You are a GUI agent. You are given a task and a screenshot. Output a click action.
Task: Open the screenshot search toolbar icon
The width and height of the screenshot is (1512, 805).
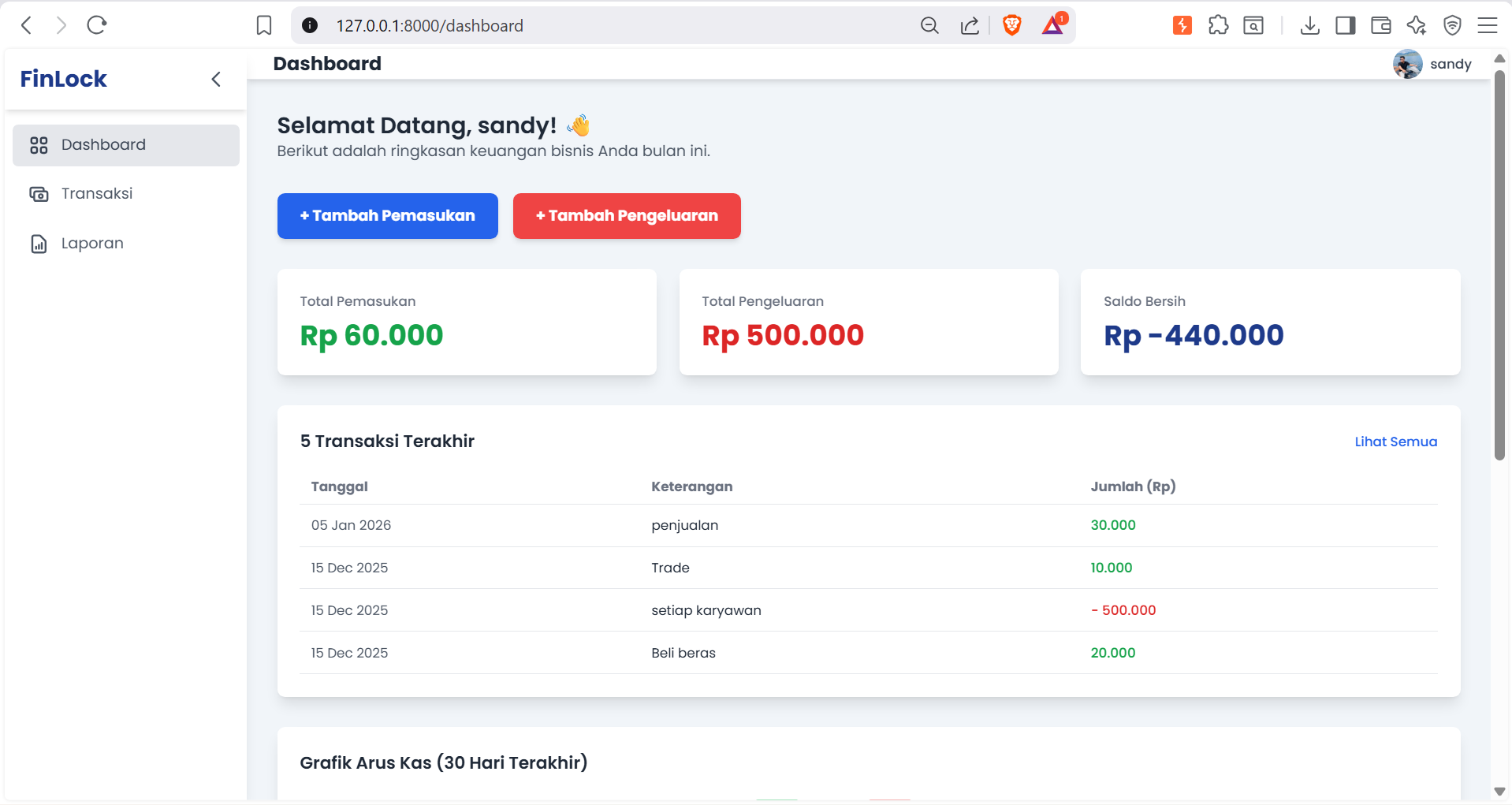pos(1253,25)
